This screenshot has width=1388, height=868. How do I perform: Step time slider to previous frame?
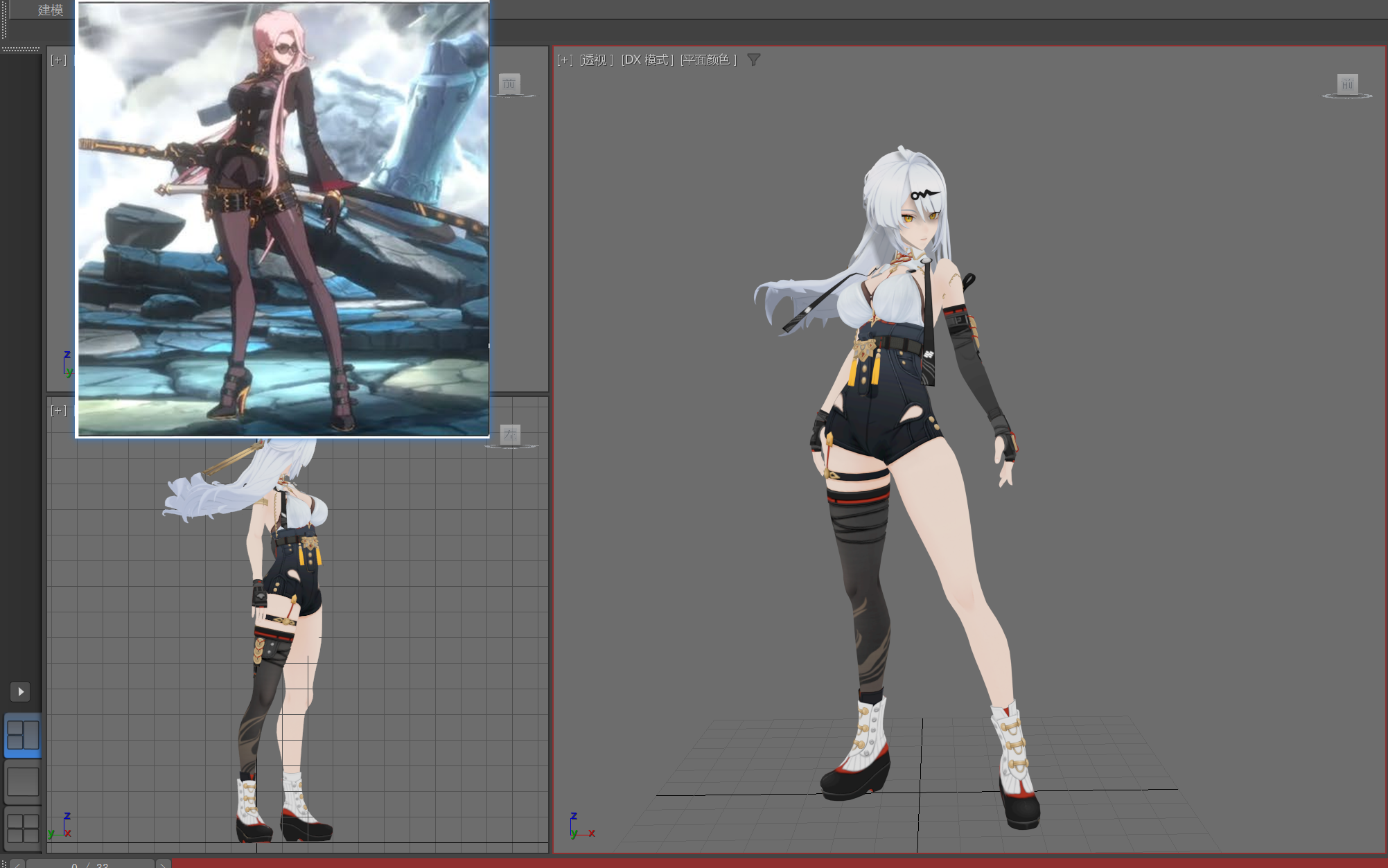click(17, 864)
